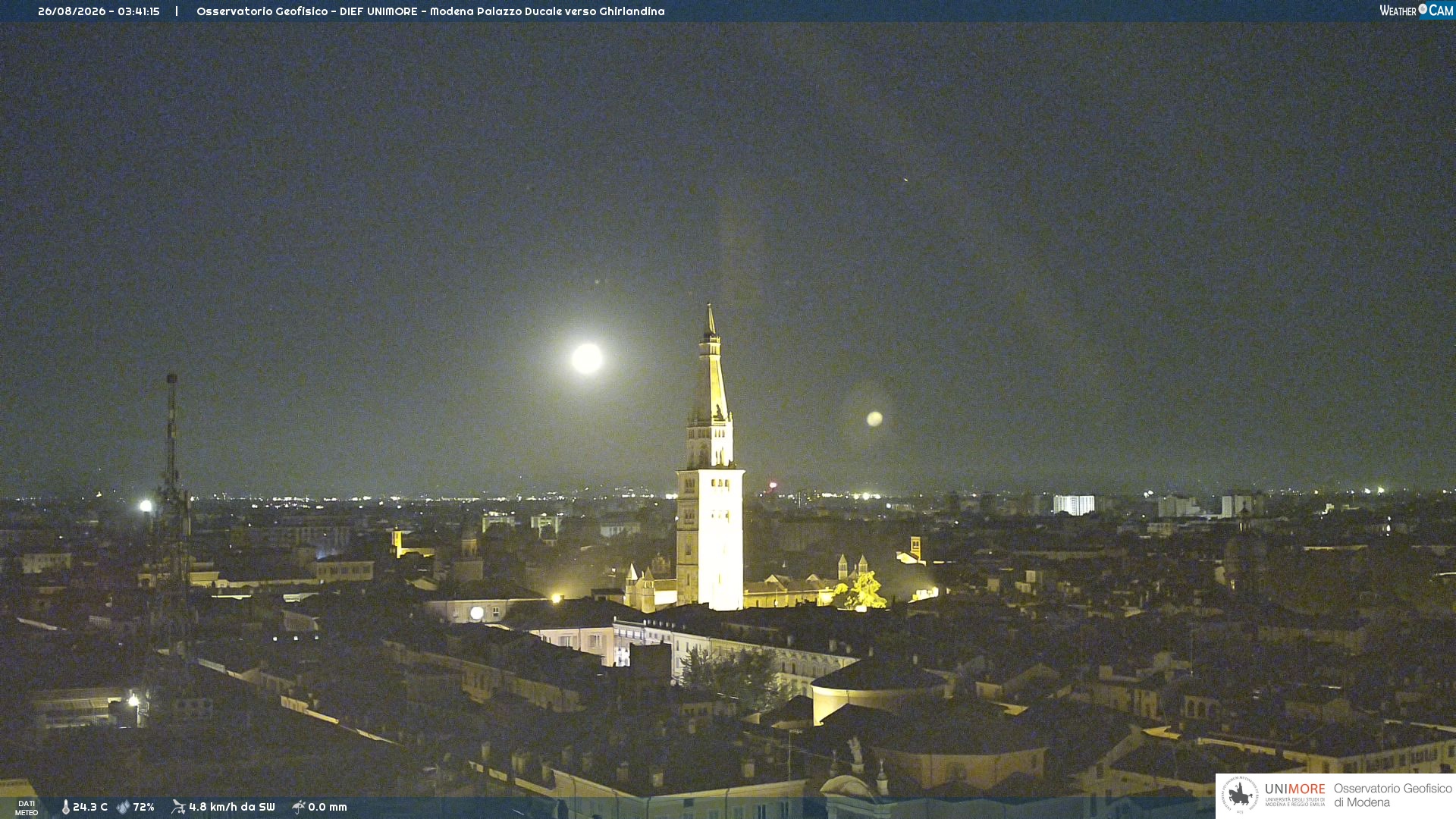
Task: Click the WeatherCam logo
Action: click(x=1417, y=10)
